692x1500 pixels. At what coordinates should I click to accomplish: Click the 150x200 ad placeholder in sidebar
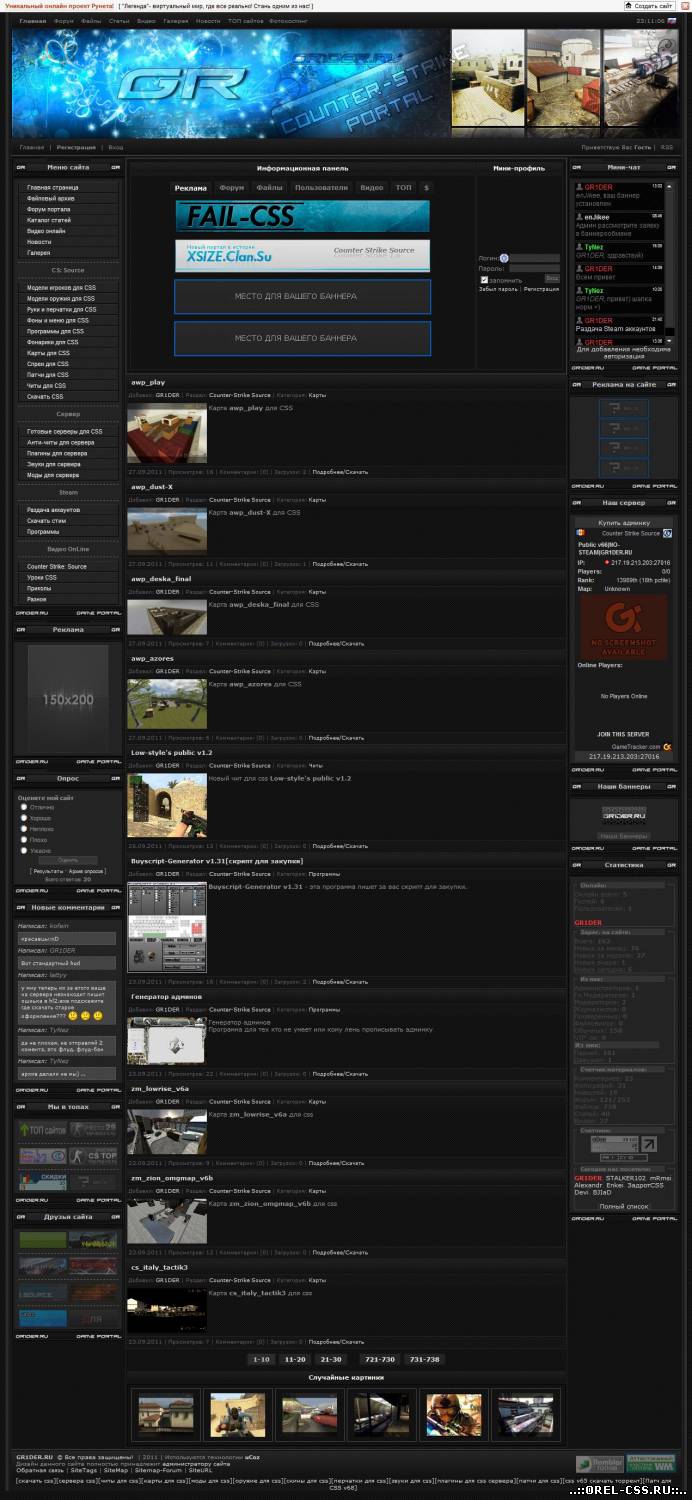tap(67, 698)
